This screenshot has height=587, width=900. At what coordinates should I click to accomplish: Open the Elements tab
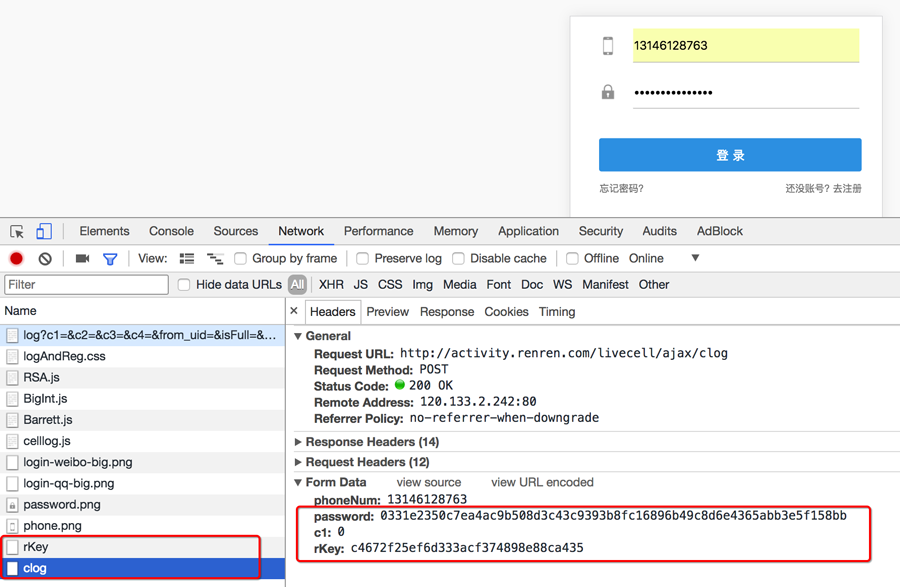104,231
